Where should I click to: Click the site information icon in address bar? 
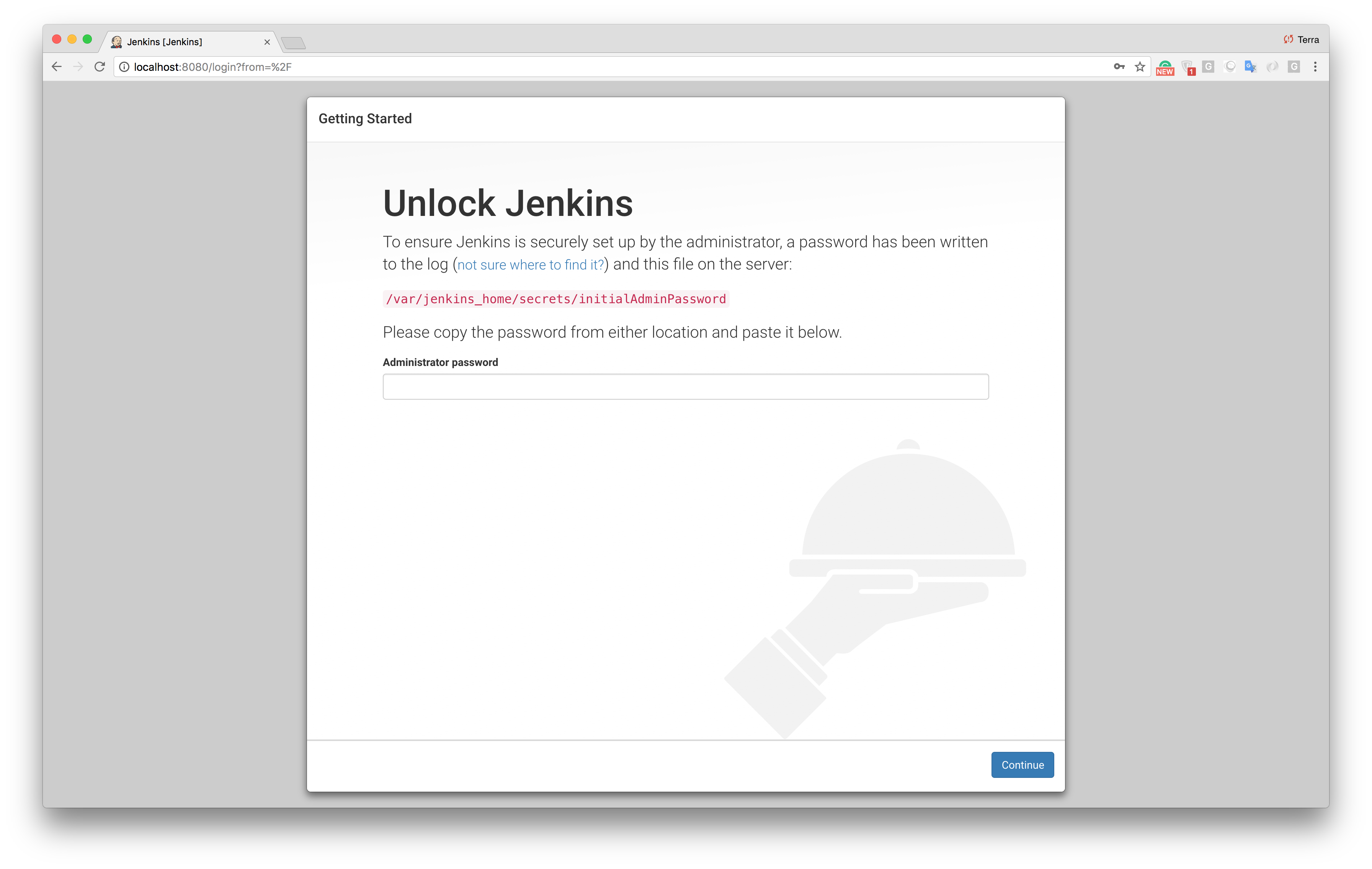[124, 67]
